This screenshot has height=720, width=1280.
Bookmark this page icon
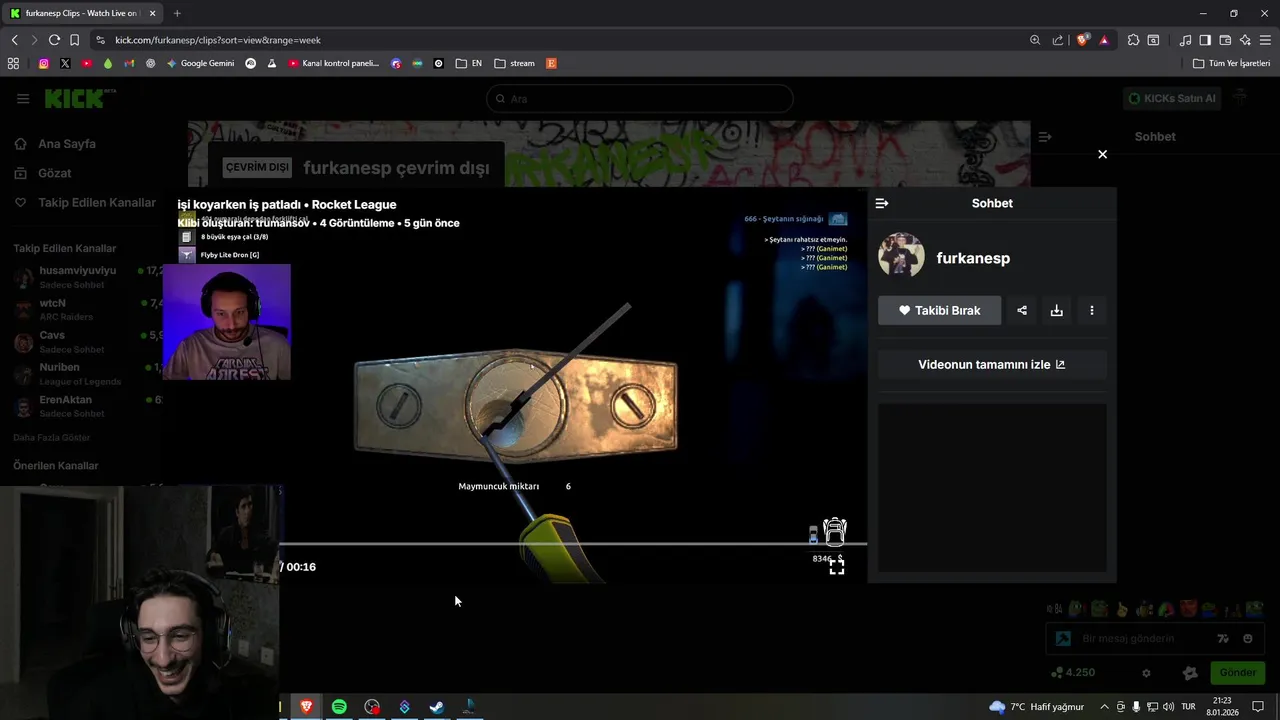pos(74,40)
